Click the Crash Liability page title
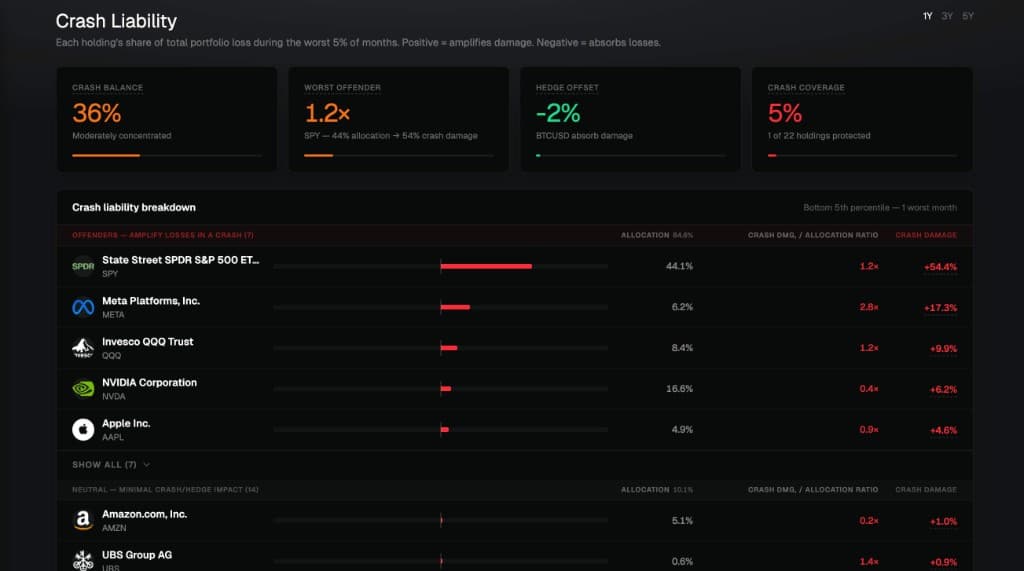 pyautogui.click(x=116, y=21)
